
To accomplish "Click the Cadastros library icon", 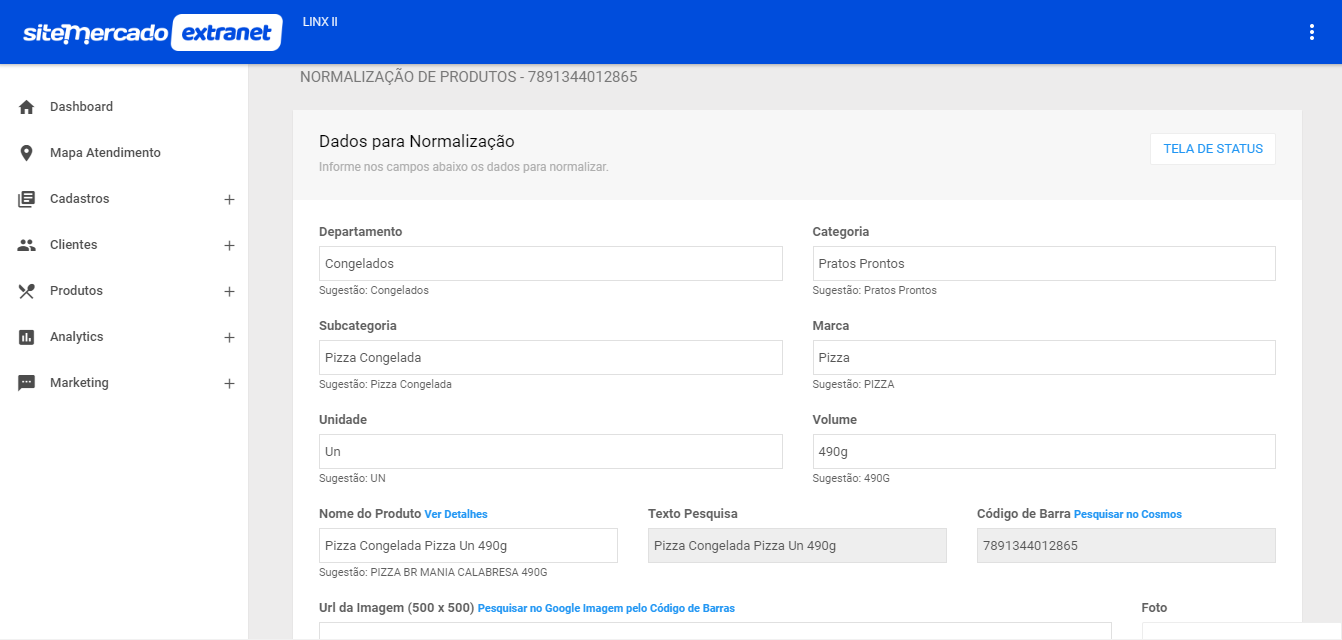I will click(27, 199).
